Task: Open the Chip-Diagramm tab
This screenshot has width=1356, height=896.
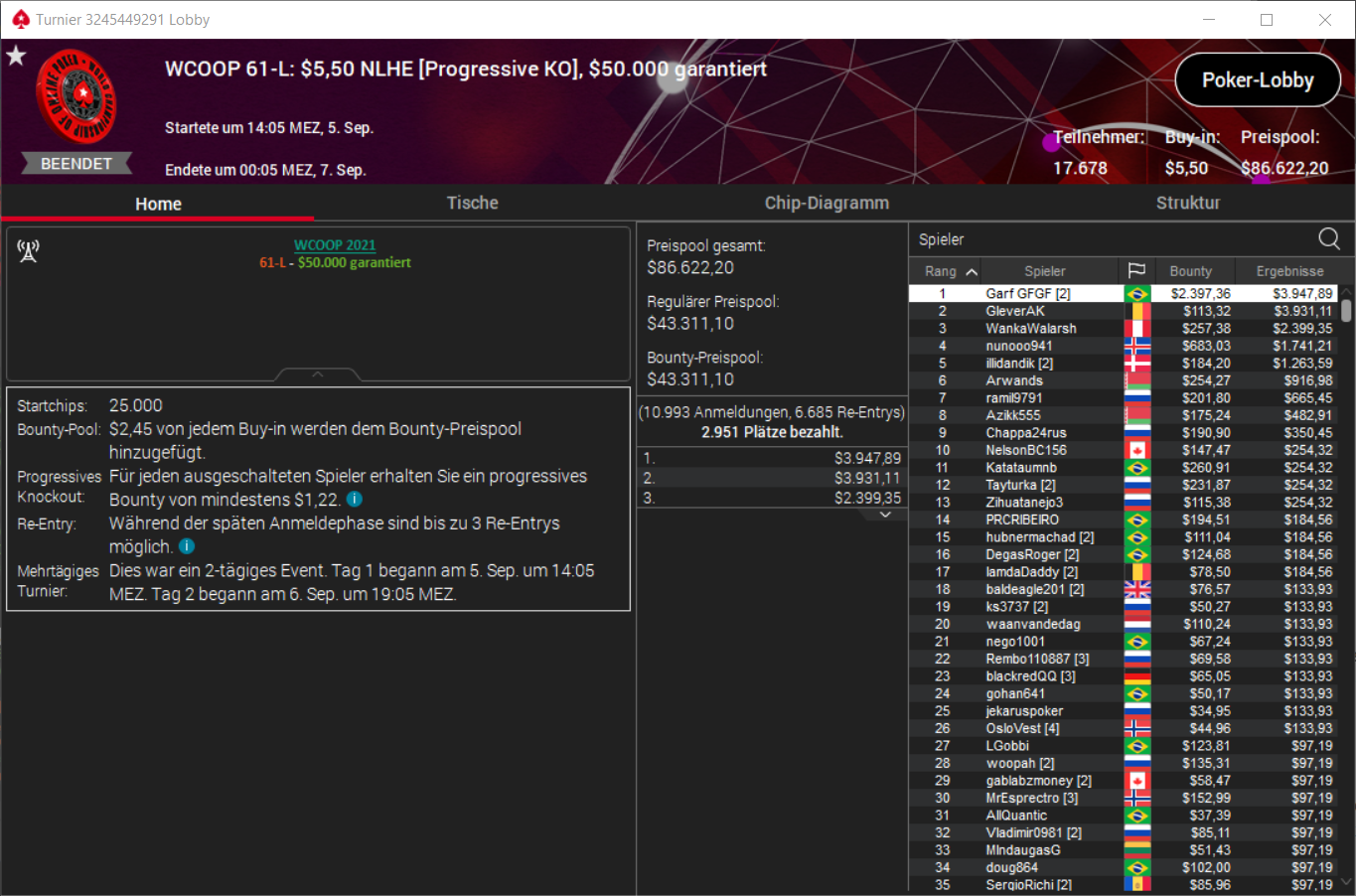Action: [x=827, y=203]
